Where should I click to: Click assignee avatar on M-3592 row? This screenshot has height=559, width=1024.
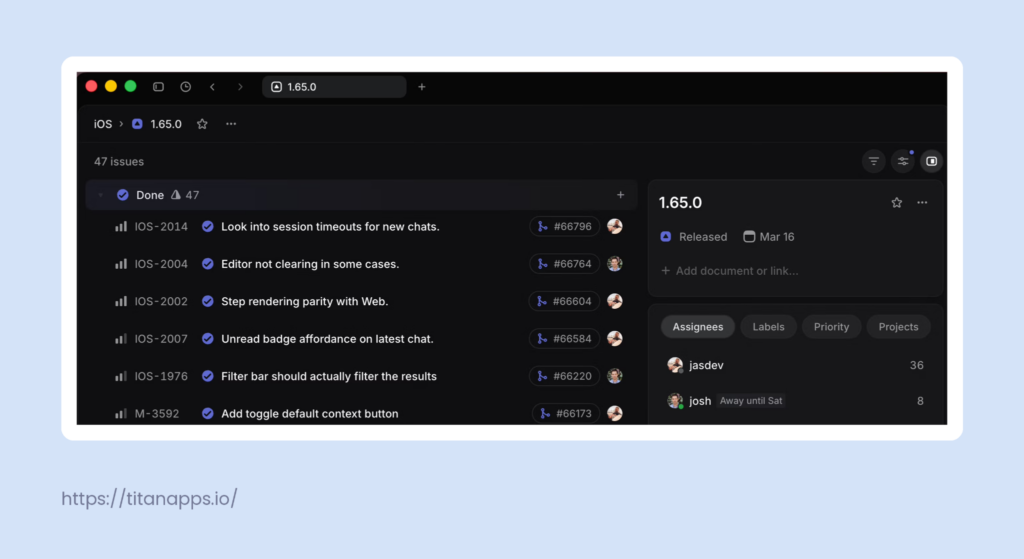615,413
